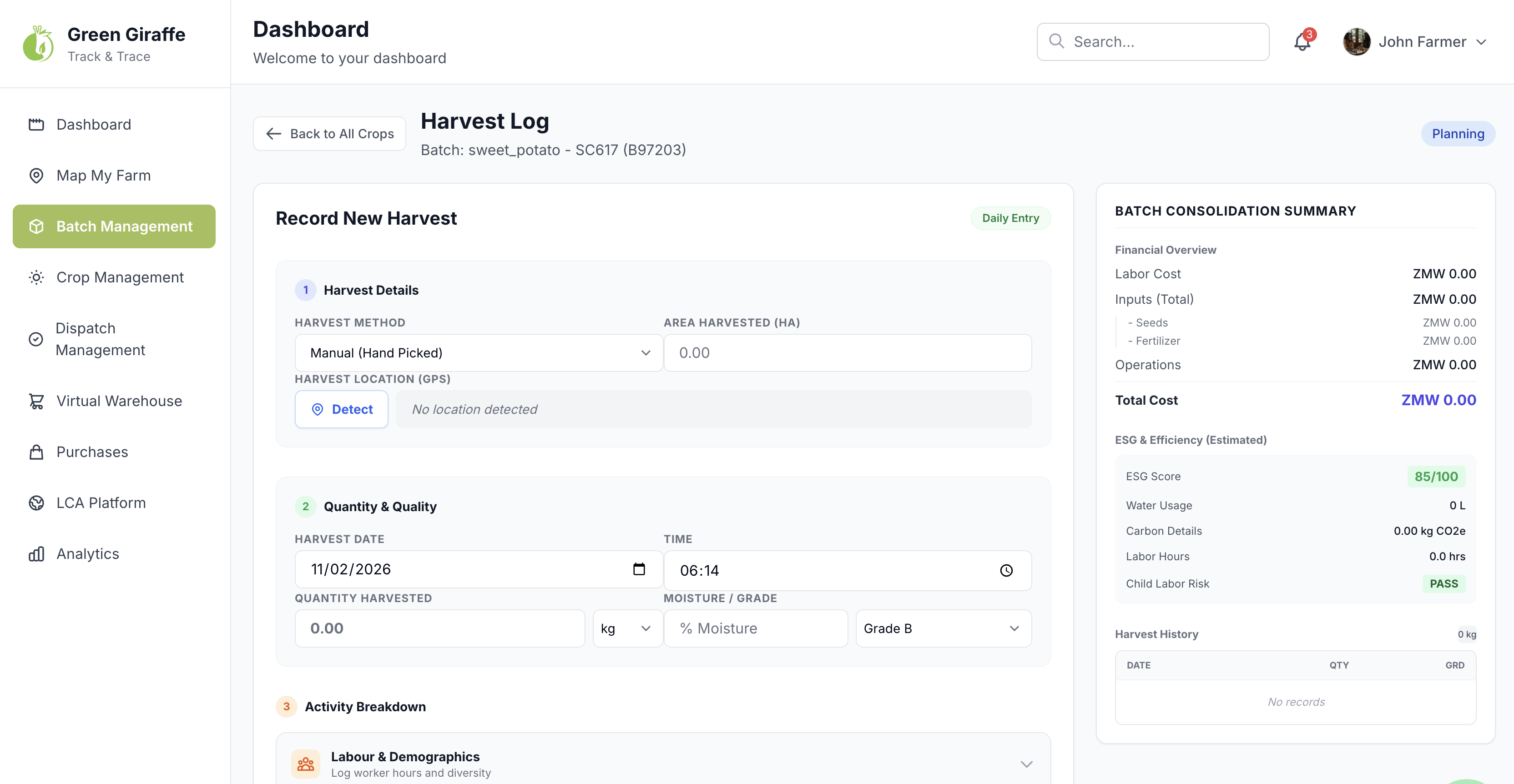Open the clock picker for Time
Viewport: 1514px width, 784px height.
pos(1006,570)
